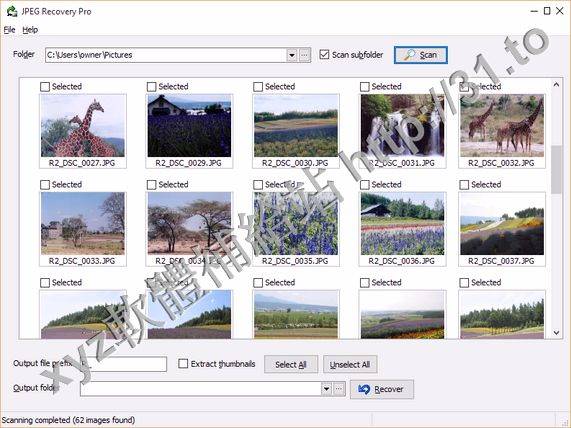This screenshot has height=428, width=571.
Task: Select the R2_DSC_0033.JPG thumbnail
Action: [83, 224]
